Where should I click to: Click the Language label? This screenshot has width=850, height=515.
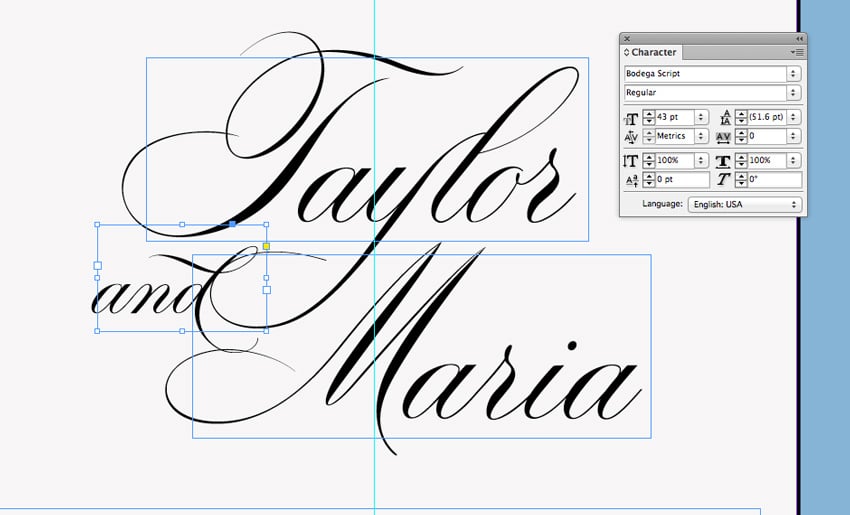(x=662, y=204)
